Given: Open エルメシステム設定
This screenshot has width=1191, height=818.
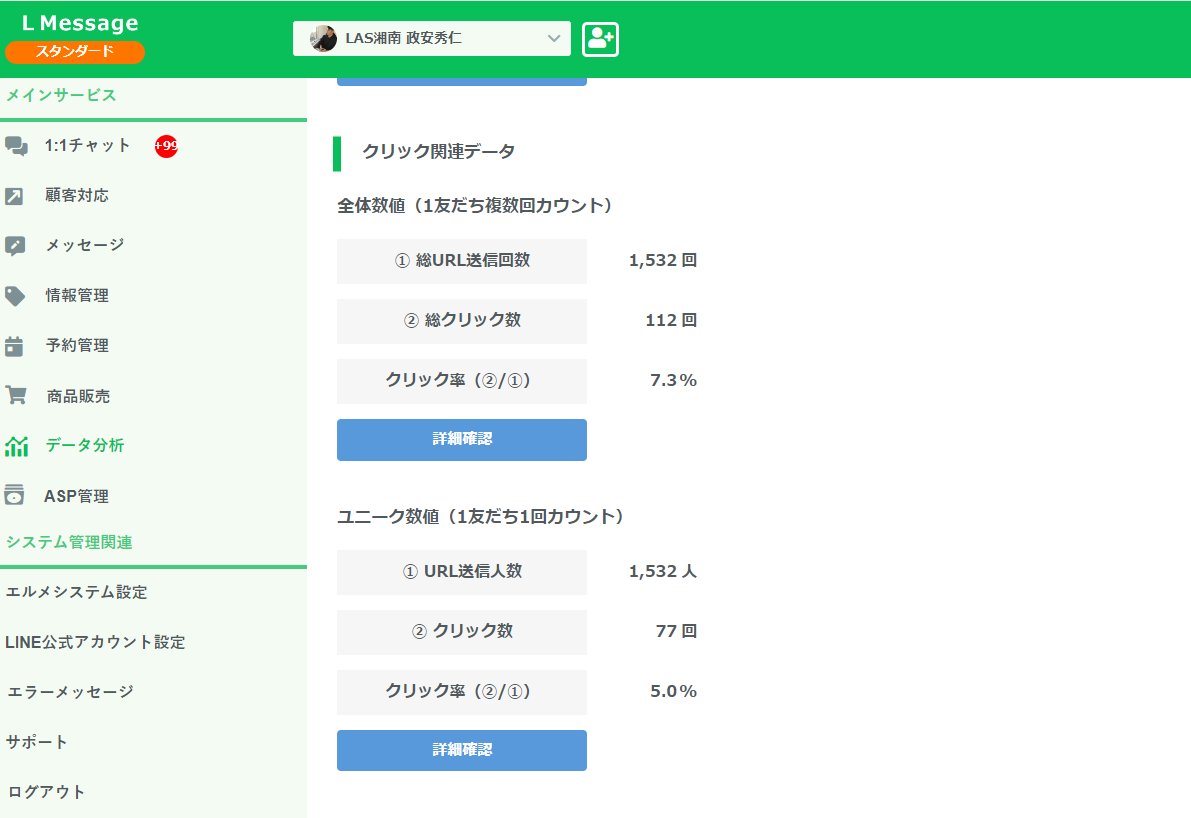Looking at the screenshot, I should 76,592.
